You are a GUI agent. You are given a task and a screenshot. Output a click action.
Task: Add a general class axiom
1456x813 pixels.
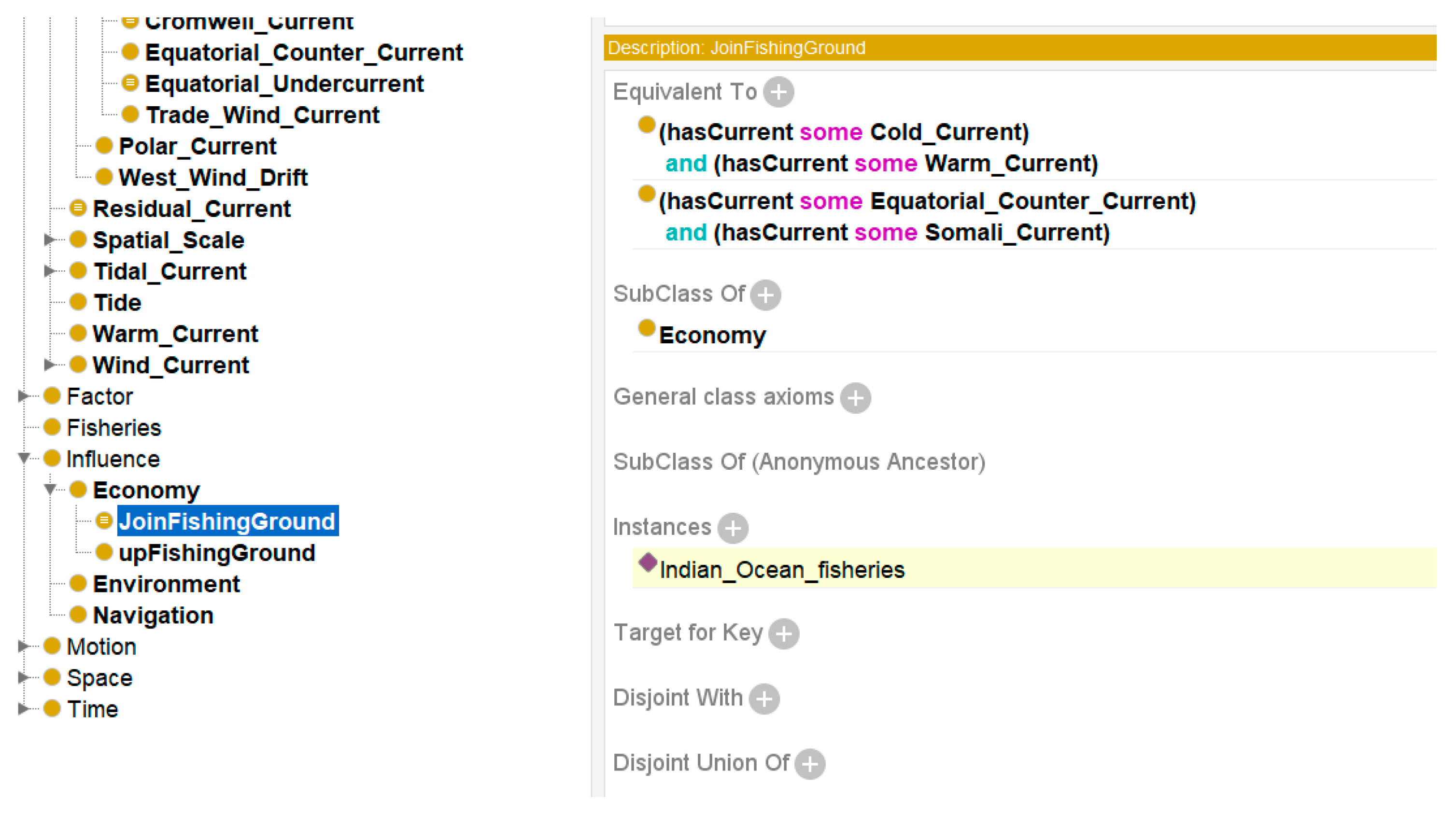855,398
